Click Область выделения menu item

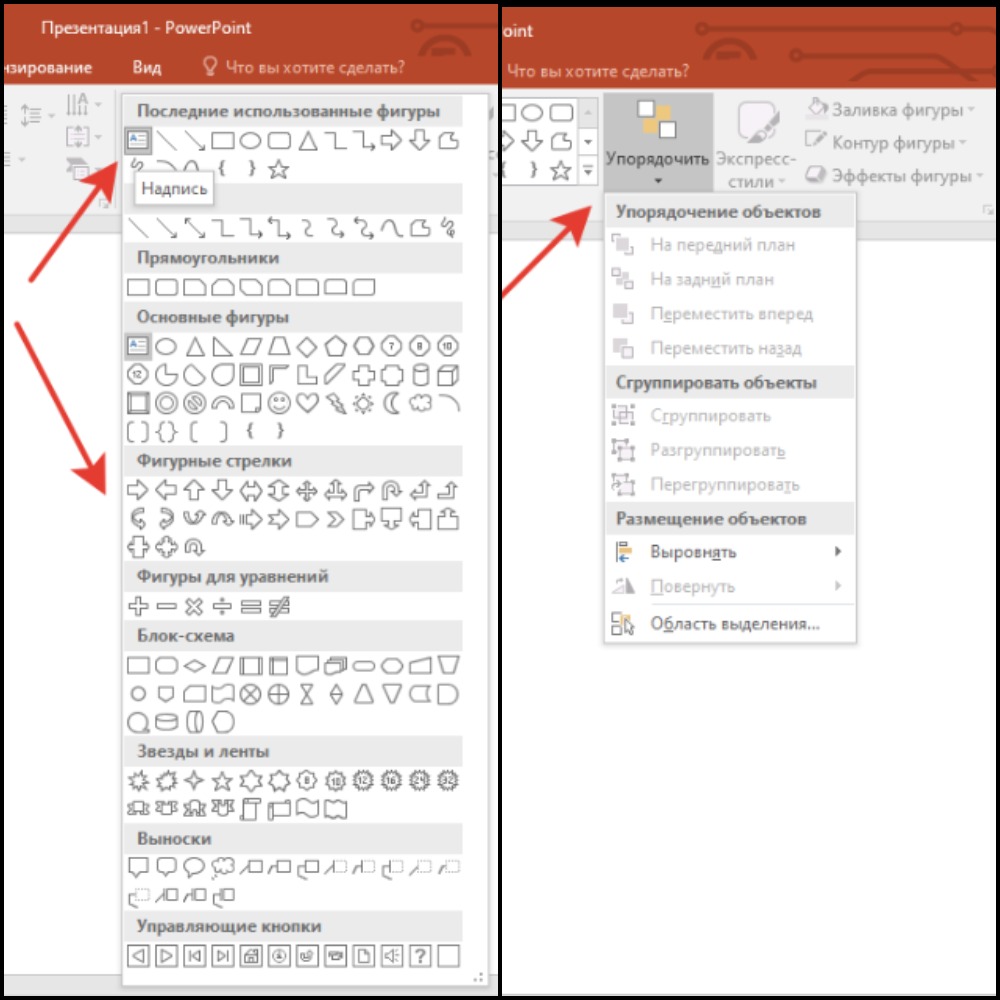(x=734, y=624)
